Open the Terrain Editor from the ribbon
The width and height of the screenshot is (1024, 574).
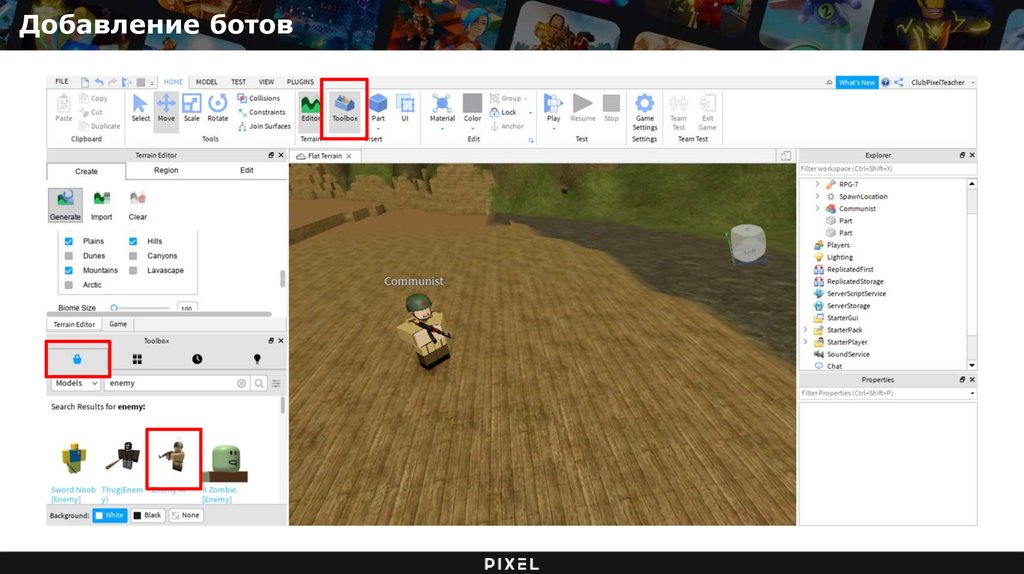click(311, 108)
